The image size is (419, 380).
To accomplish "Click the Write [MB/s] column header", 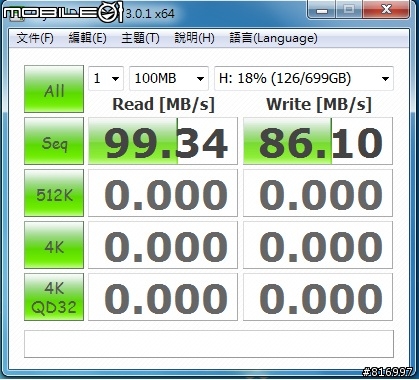I will coord(319,104).
